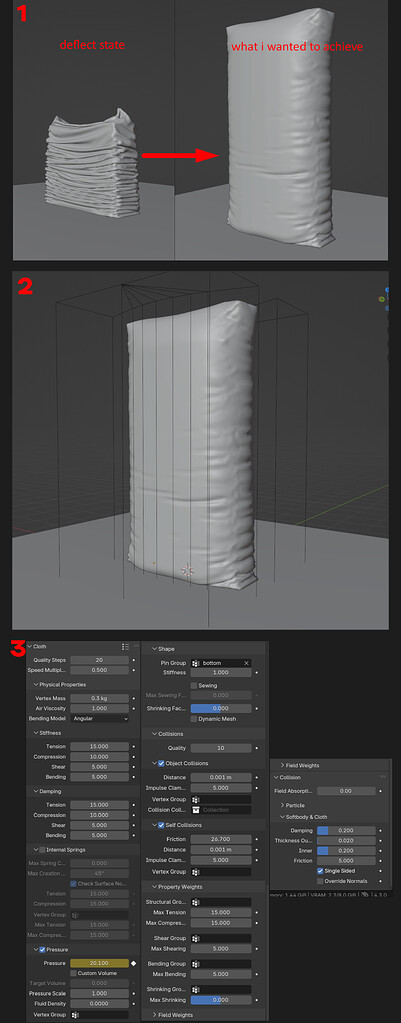
Task: Click the animate dot beside Shape Stiffness
Action: [256, 673]
